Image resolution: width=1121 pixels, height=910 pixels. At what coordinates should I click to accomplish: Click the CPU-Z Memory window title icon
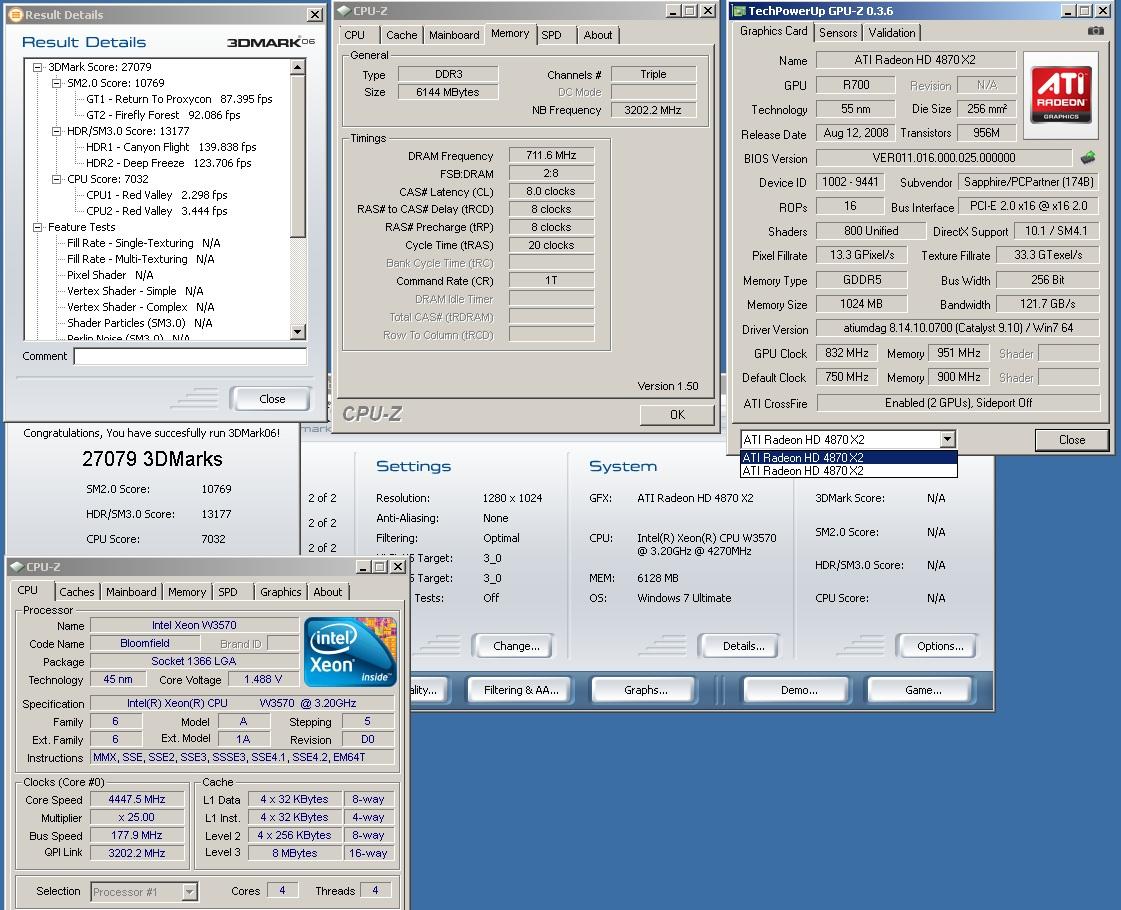pyautogui.click(x=343, y=11)
